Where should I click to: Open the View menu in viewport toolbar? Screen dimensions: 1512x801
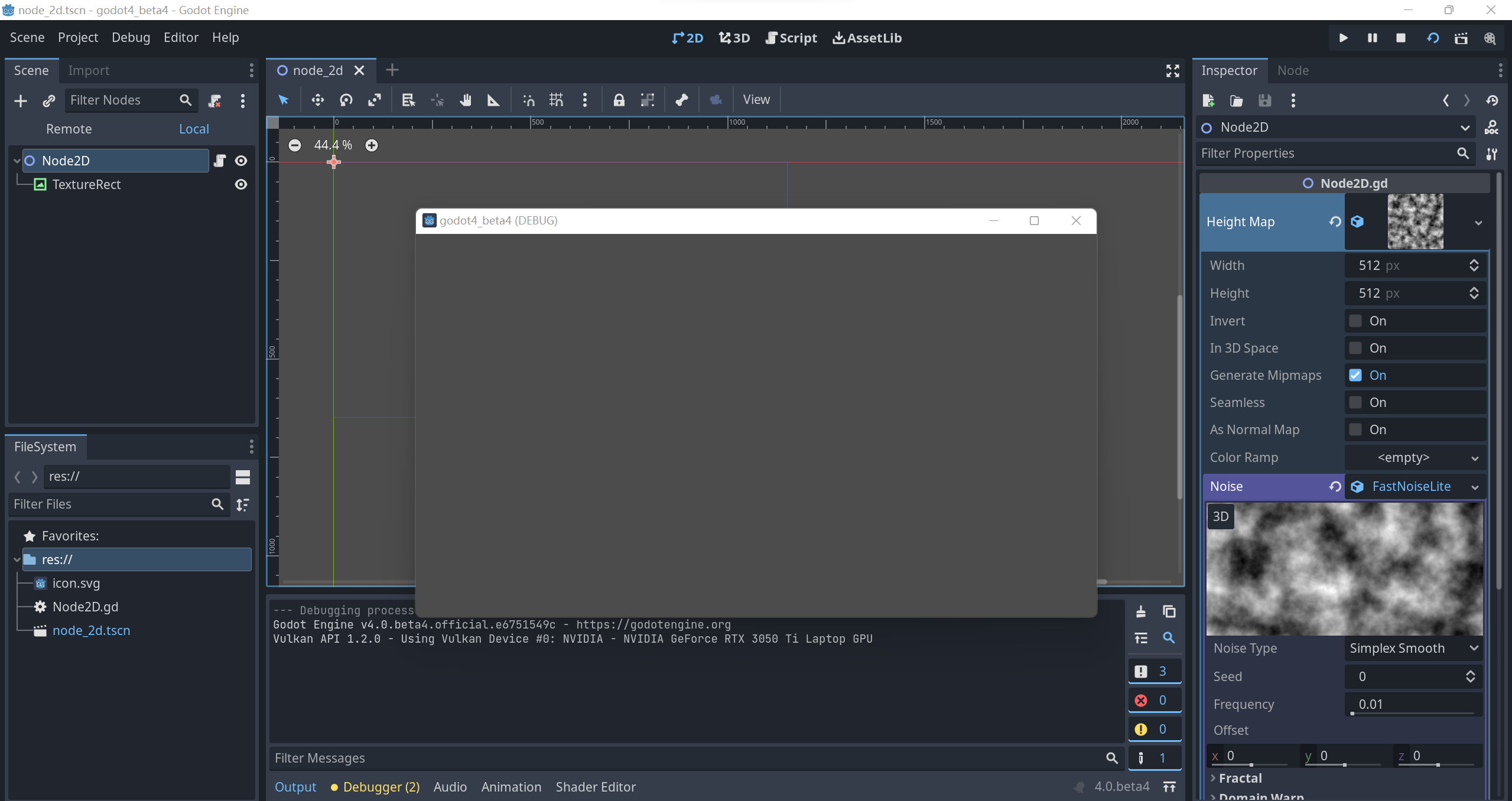[756, 100]
